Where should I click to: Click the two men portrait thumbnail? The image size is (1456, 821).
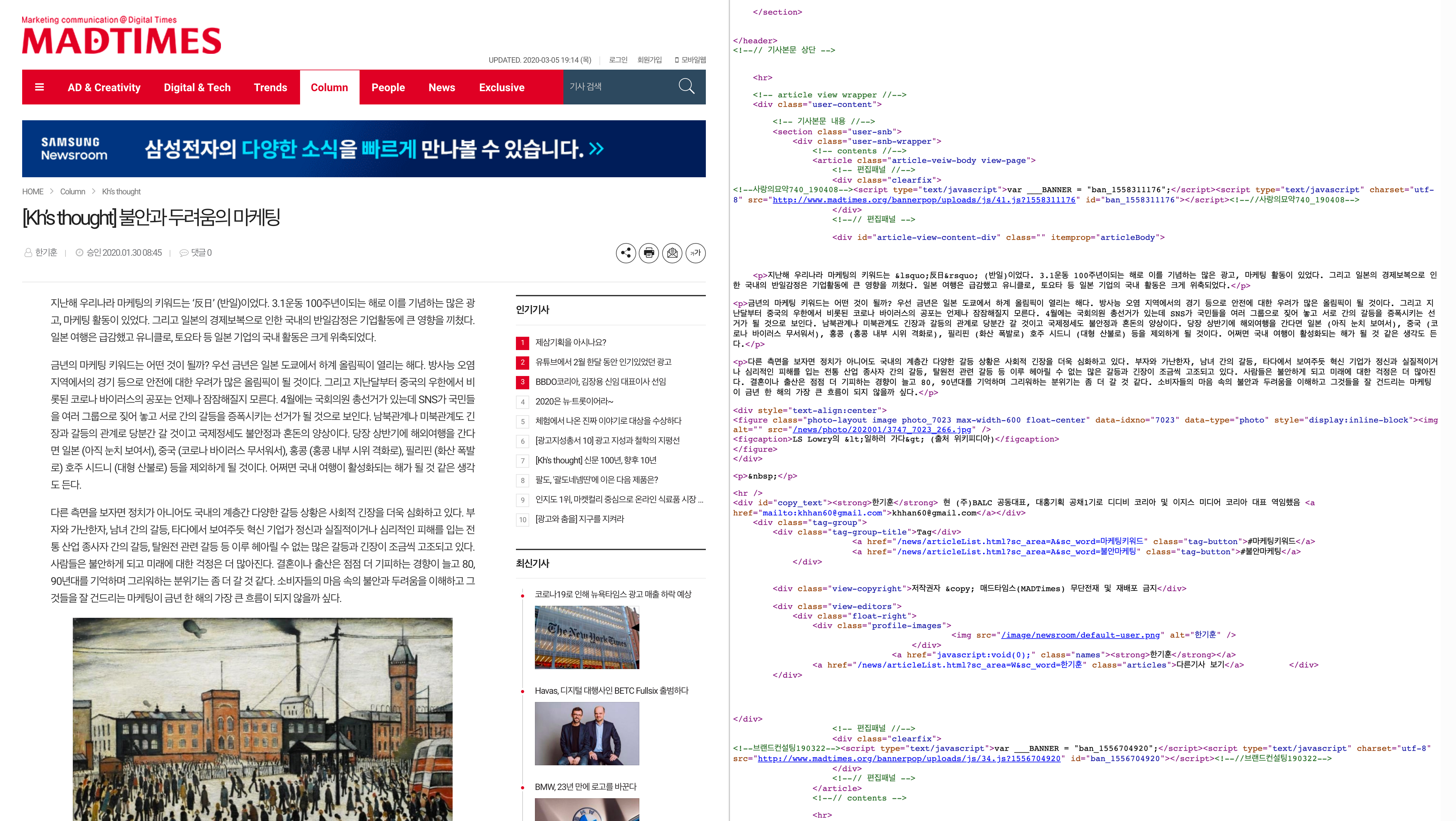point(587,733)
